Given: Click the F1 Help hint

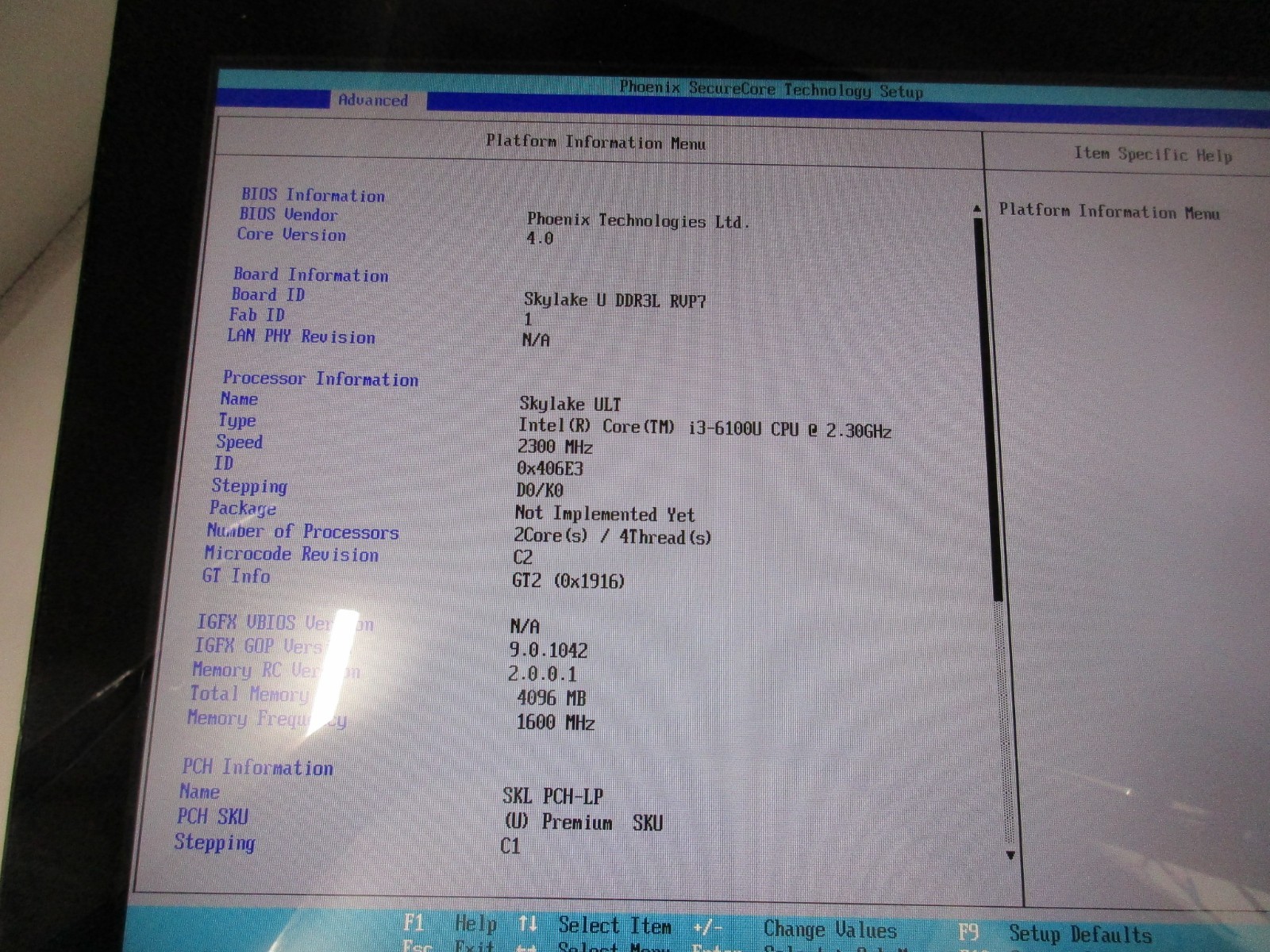Looking at the screenshot, I should click(x=450, y=923).
